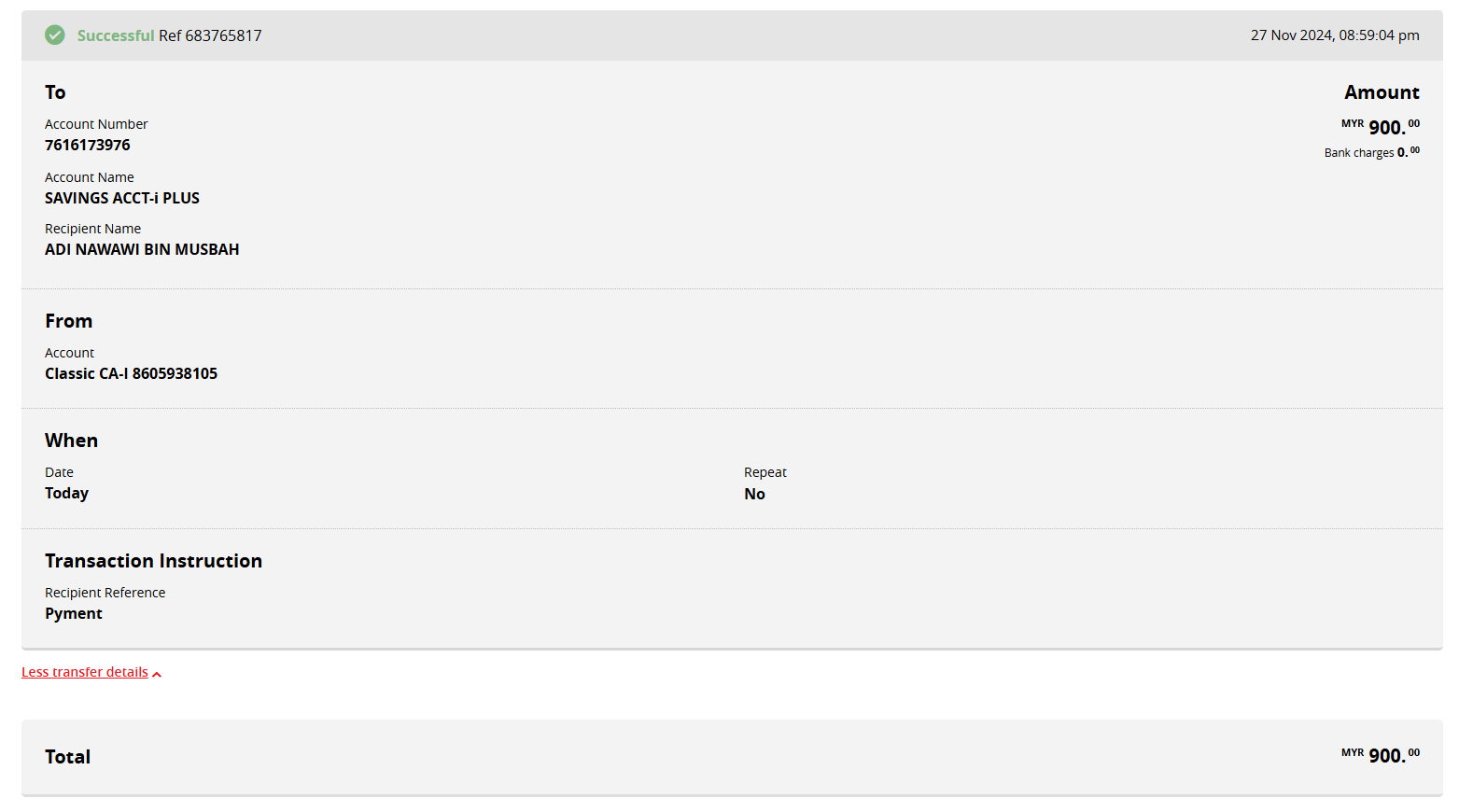
Task: Select the reference number 683765817
Action: pos(223,35)
